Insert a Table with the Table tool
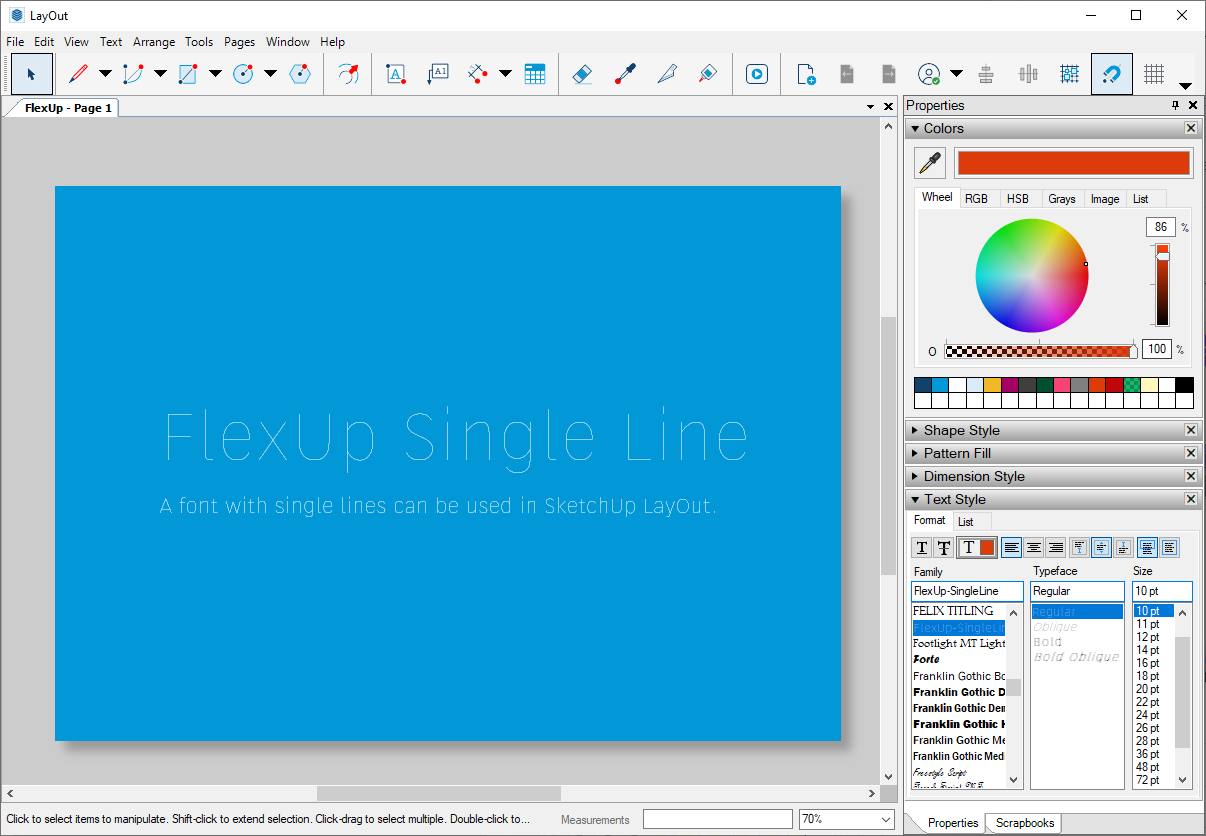The height and width of the screenshot is (836, 1206). tap(535, 74)
